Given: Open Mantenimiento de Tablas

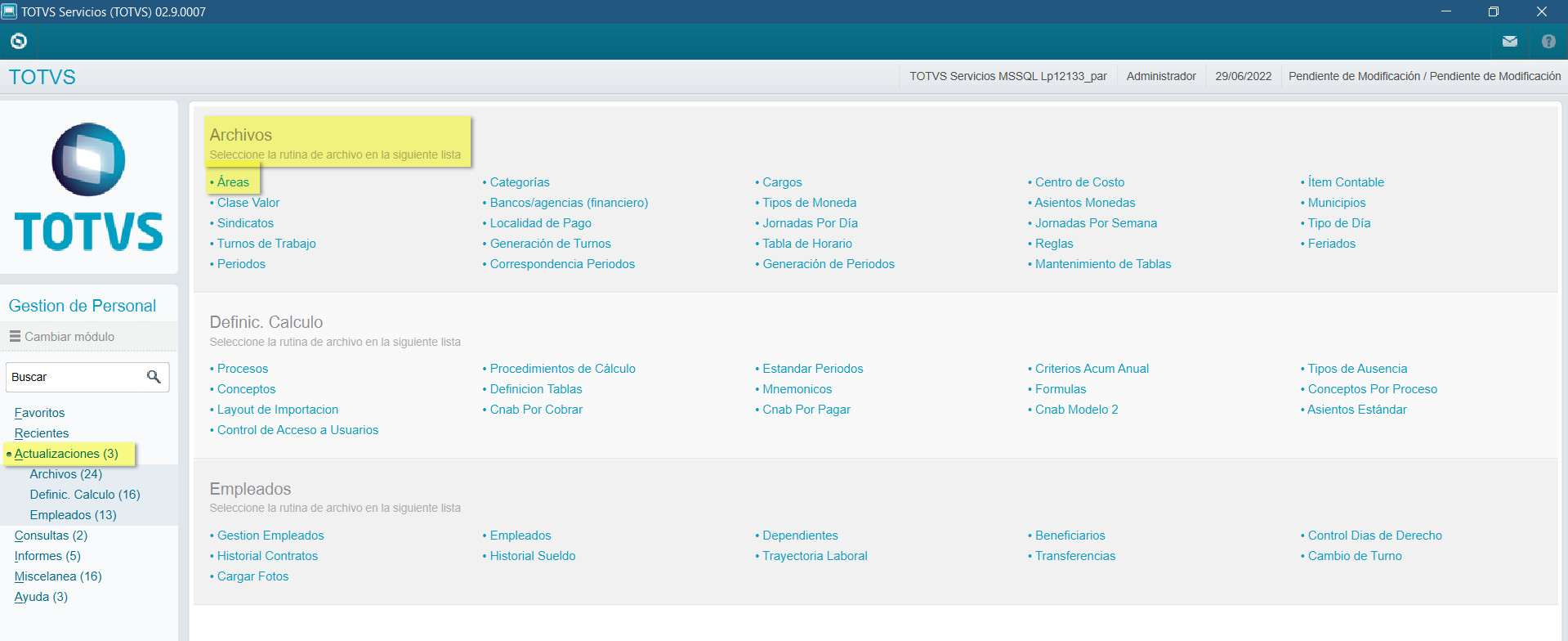Looking at the screenshot, I should click(1103, 264).
